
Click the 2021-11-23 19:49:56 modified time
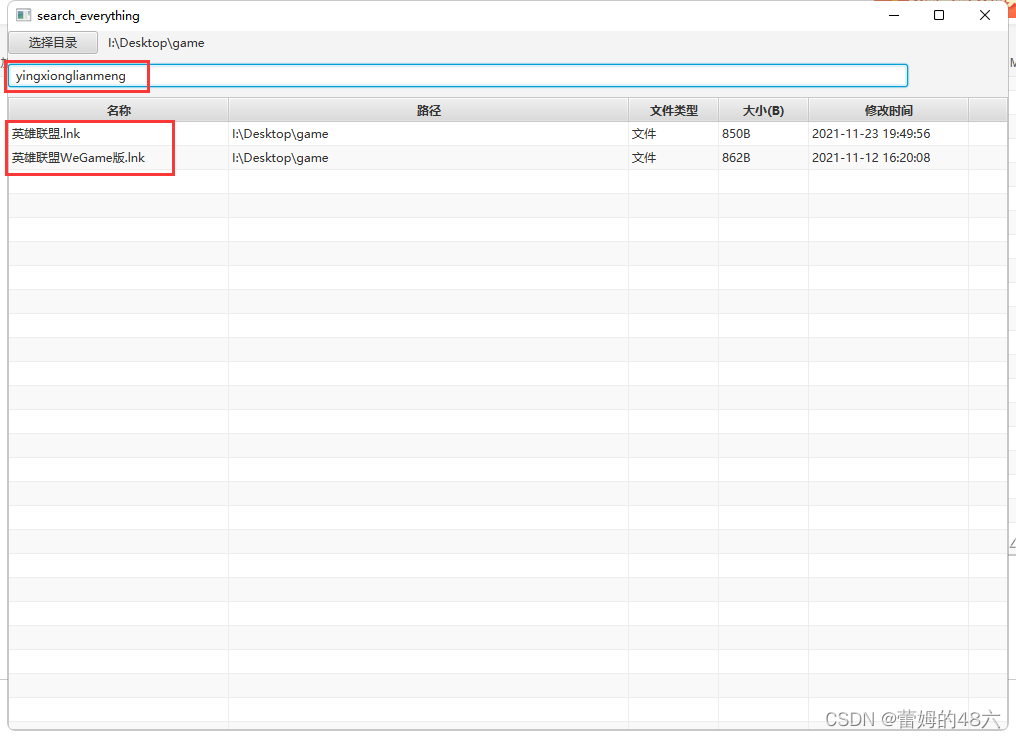click(x=871, y=134)
